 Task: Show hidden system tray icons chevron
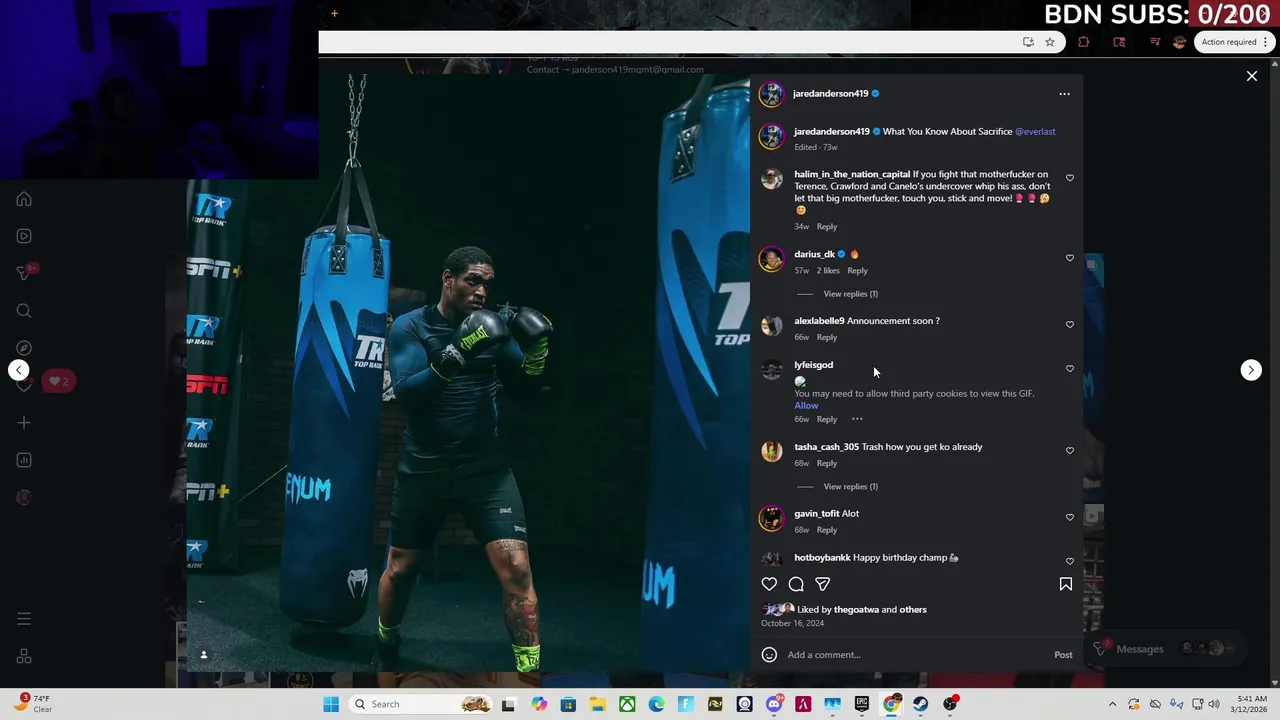coord(1112,704)
